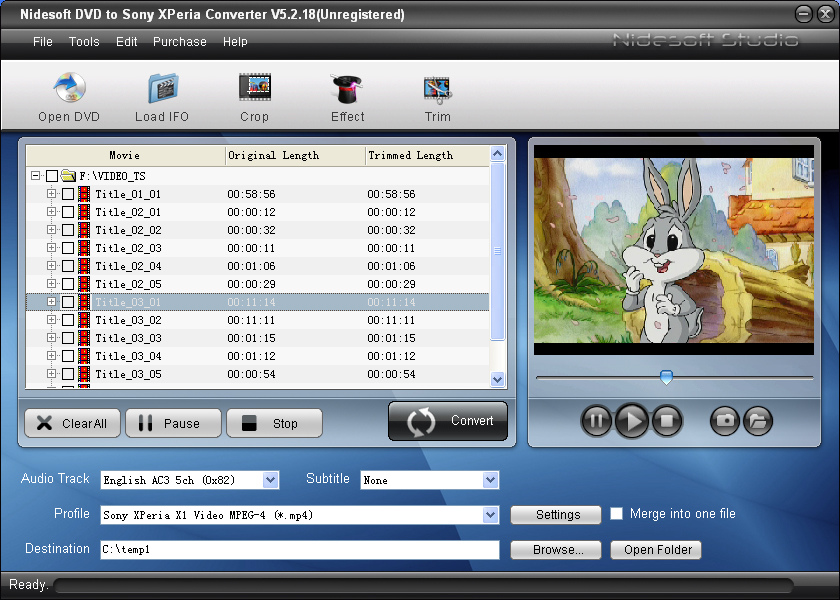Open the Audio Track dropdown

point(271,480)
